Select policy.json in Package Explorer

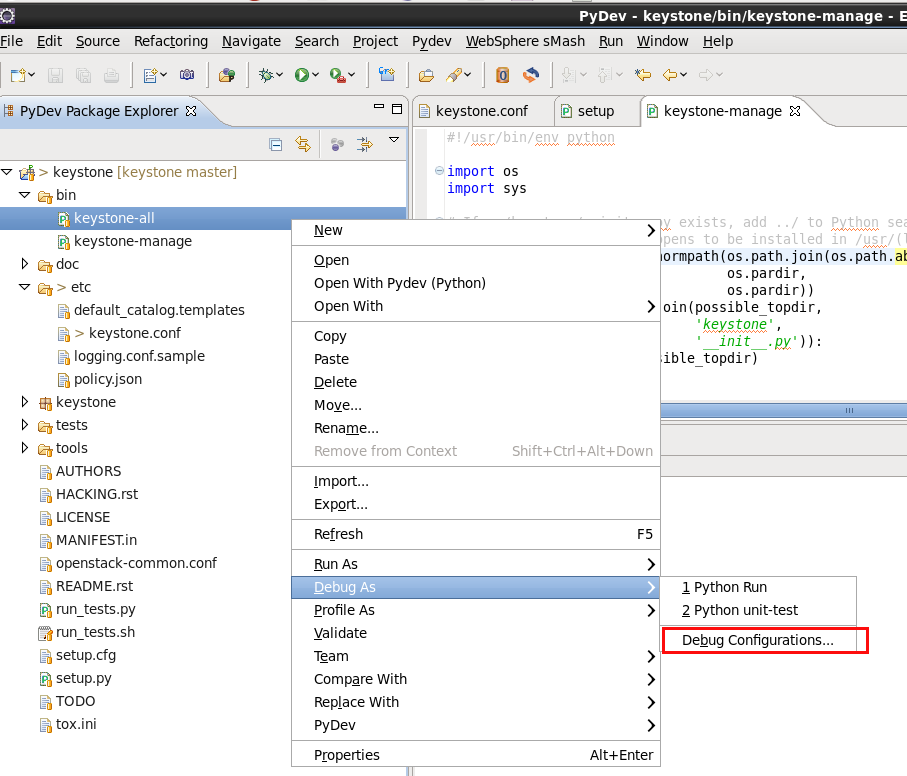pos(110,379)
